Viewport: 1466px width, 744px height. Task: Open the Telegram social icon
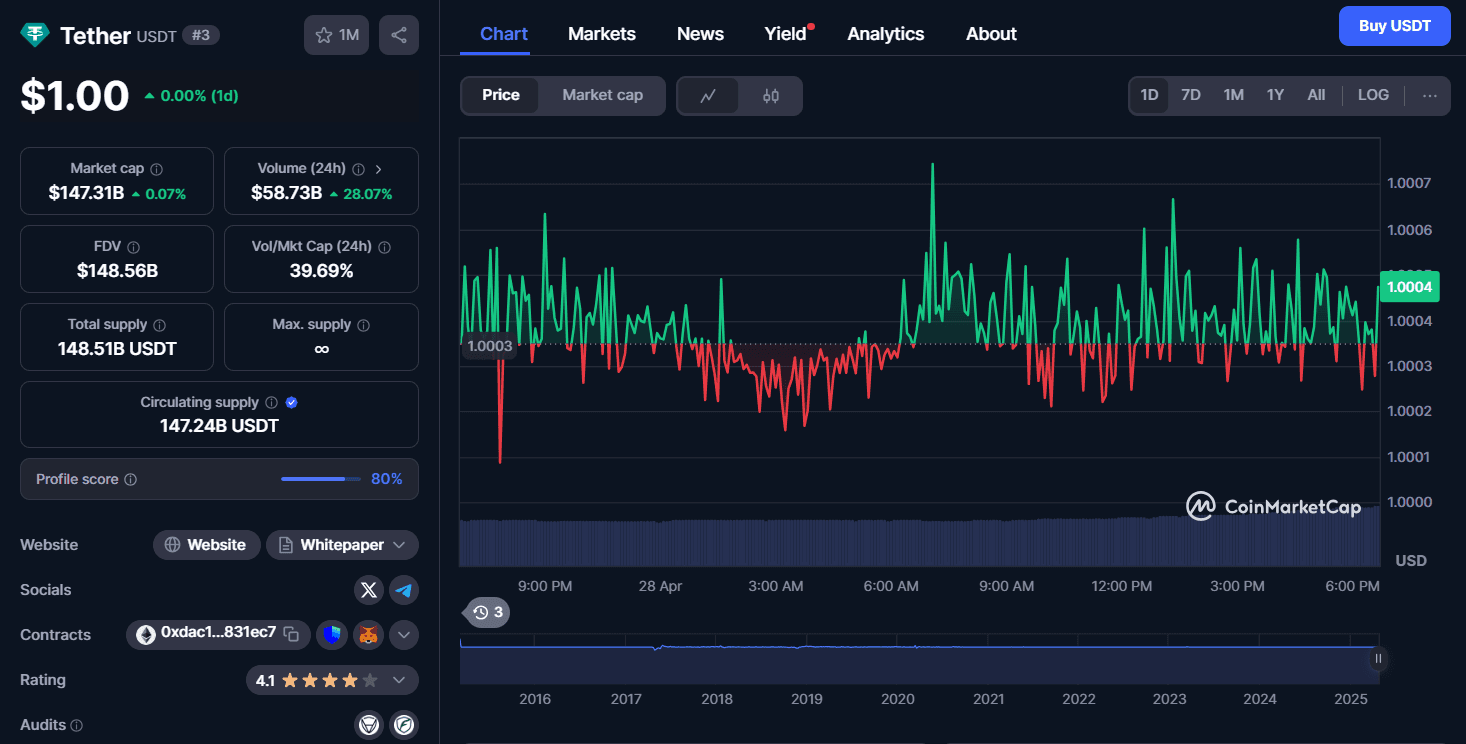[x=404, y=590]
